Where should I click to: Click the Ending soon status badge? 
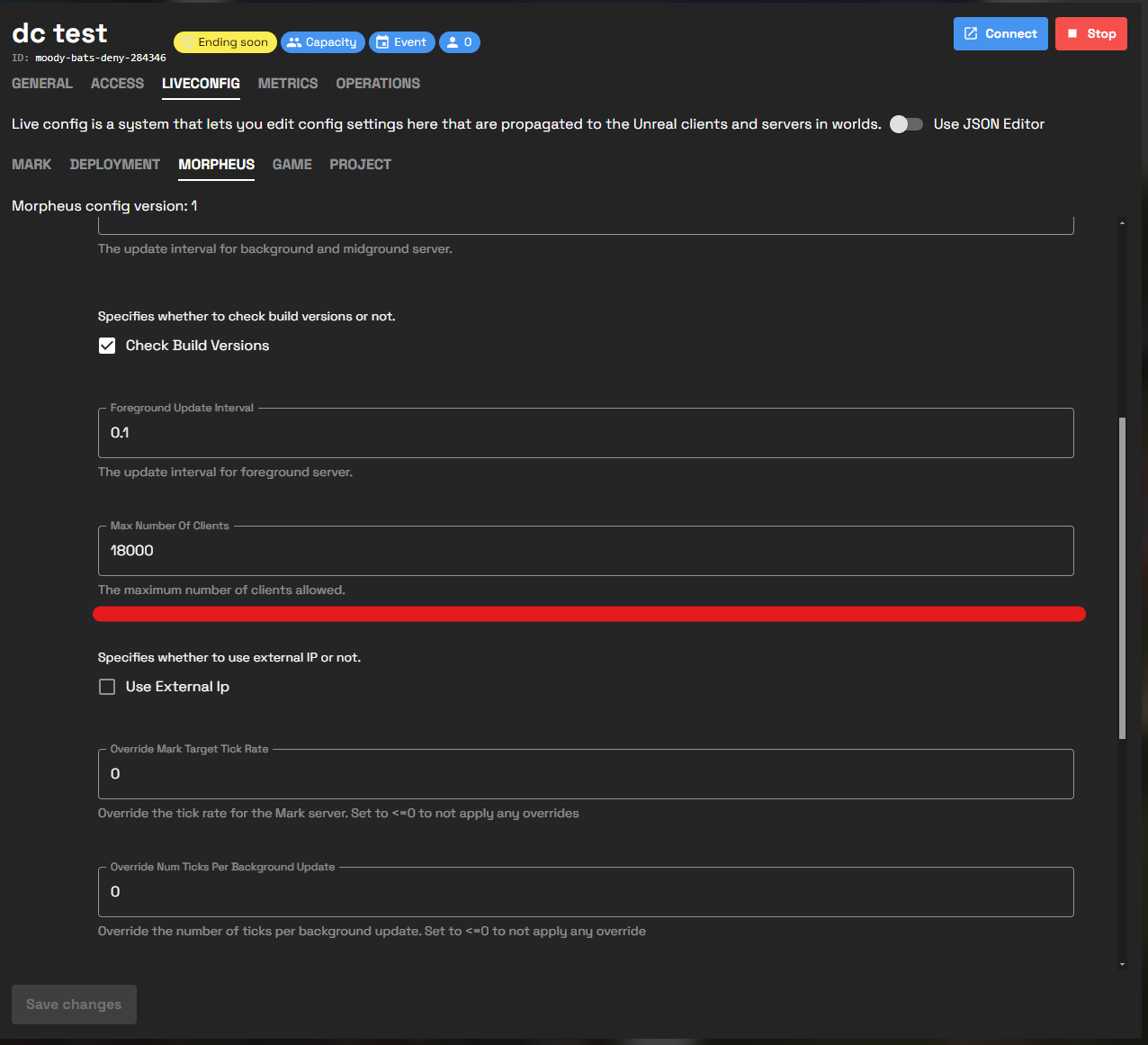pos(224,42)
